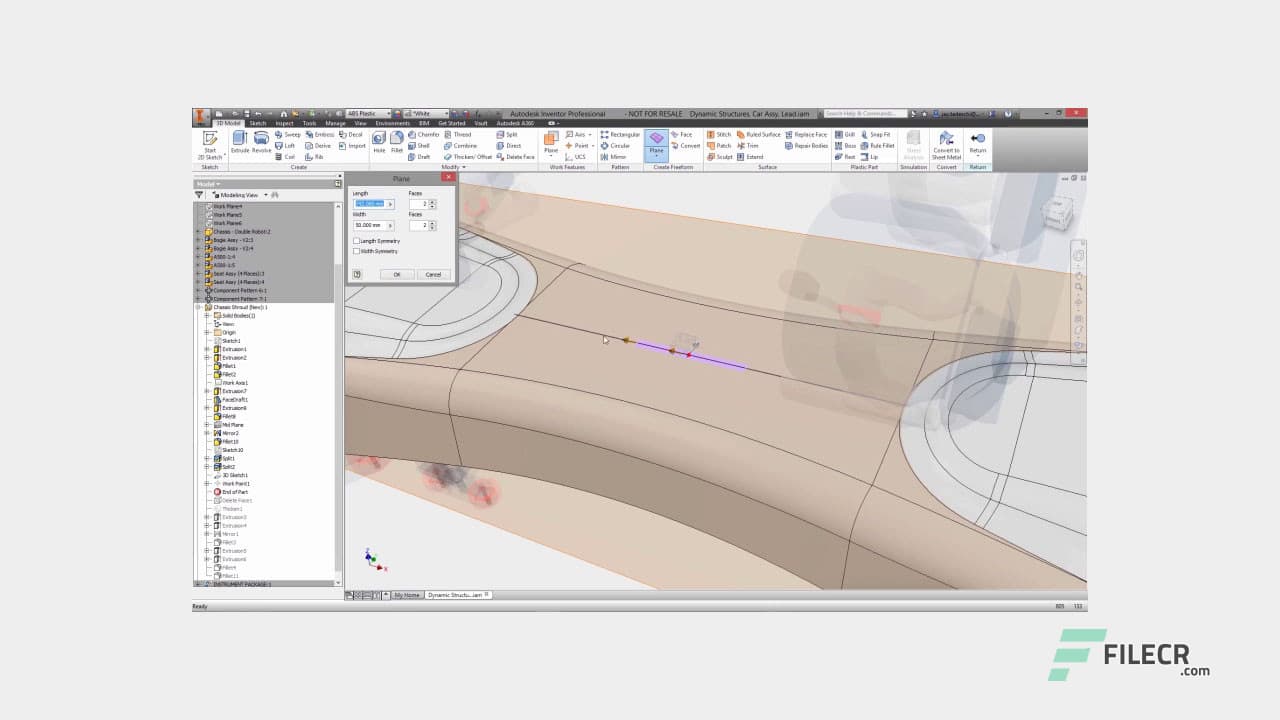Enable the Width Symmetry checkbox
The image size is (1280, 720).
(357, 251)
